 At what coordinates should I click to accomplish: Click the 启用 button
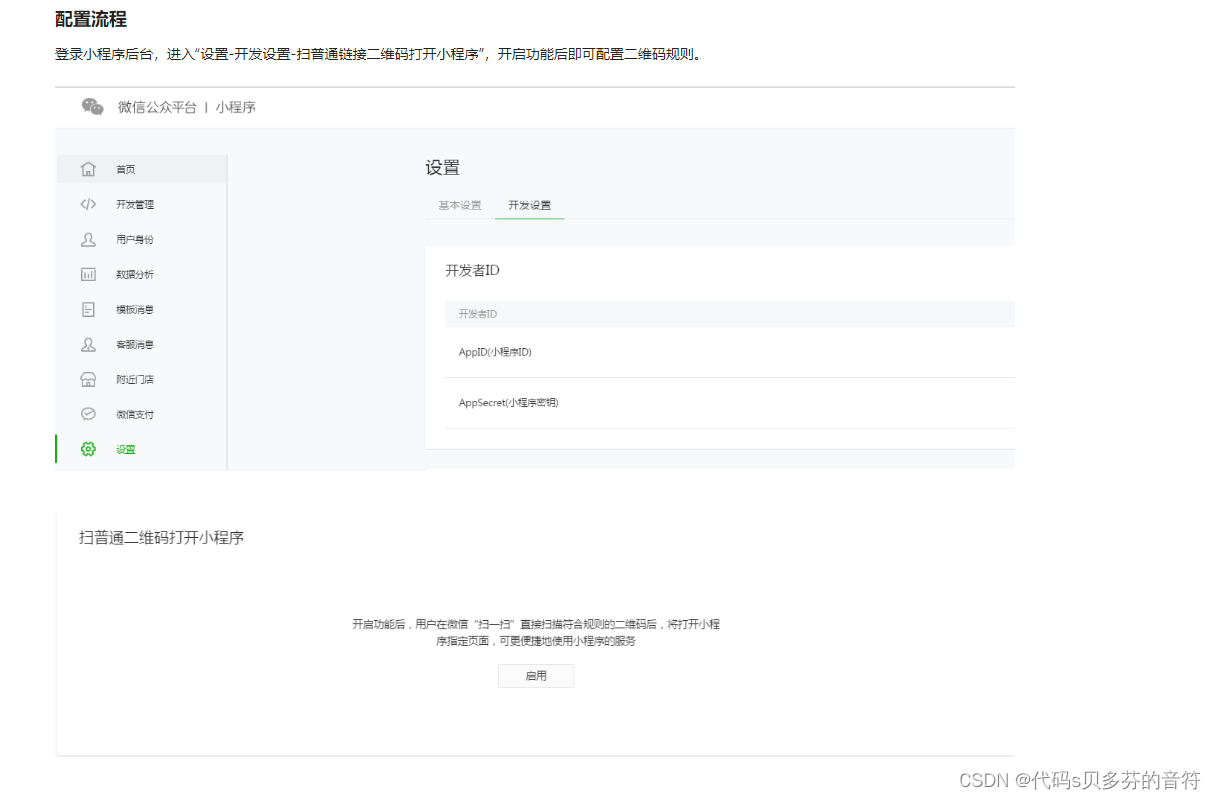(536, 676)
